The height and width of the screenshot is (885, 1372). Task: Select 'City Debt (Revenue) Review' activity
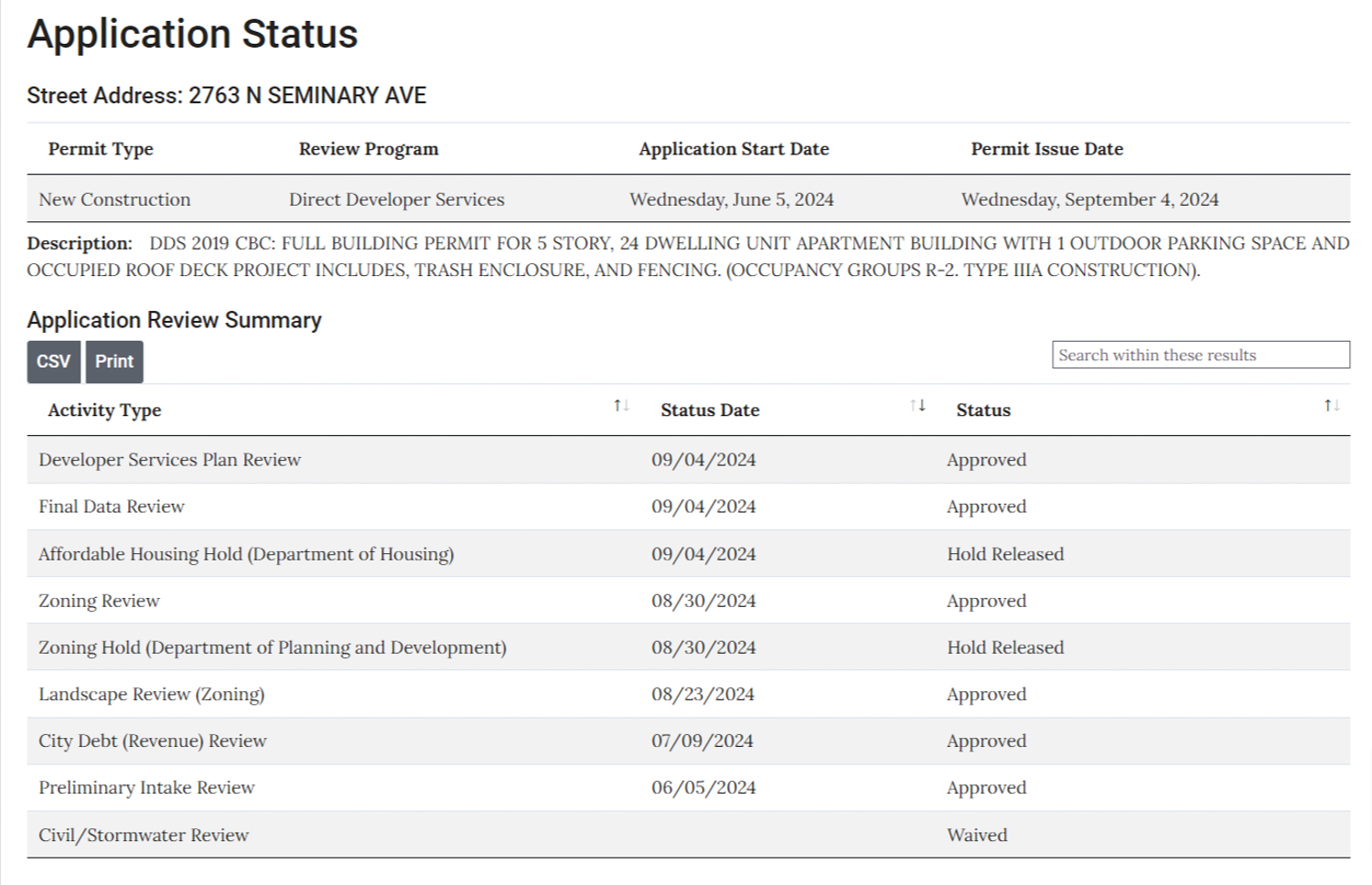coord(153,741)
